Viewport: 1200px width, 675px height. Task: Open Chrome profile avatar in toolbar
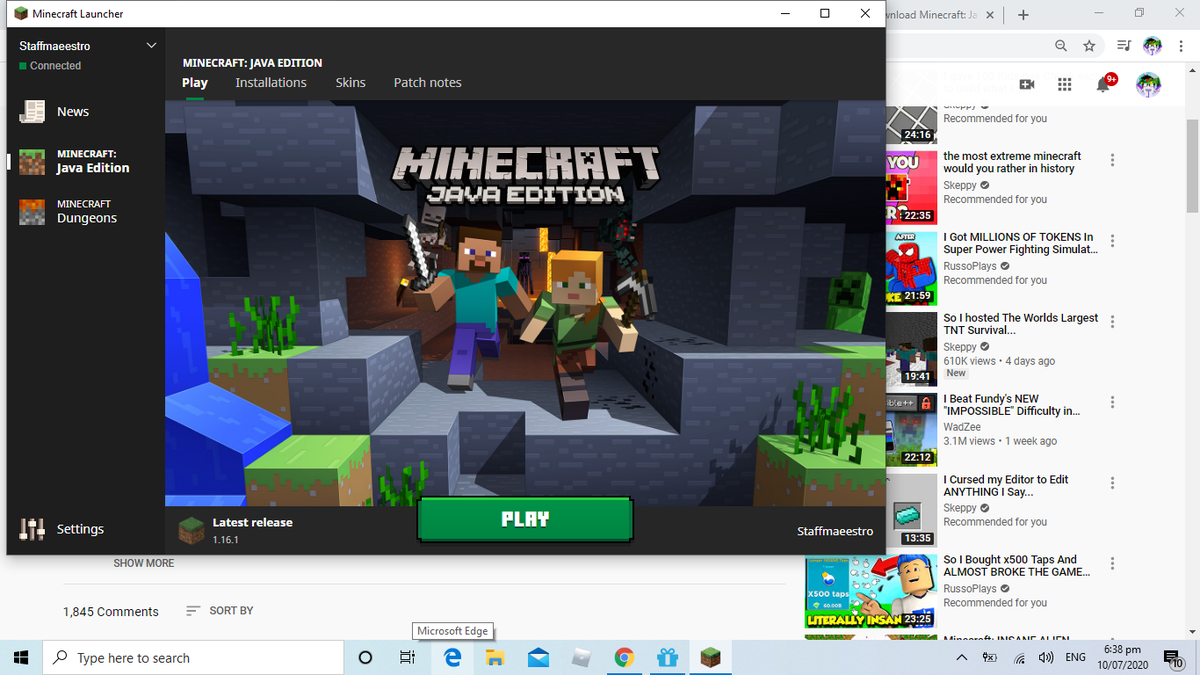[x=1153, y=46]
